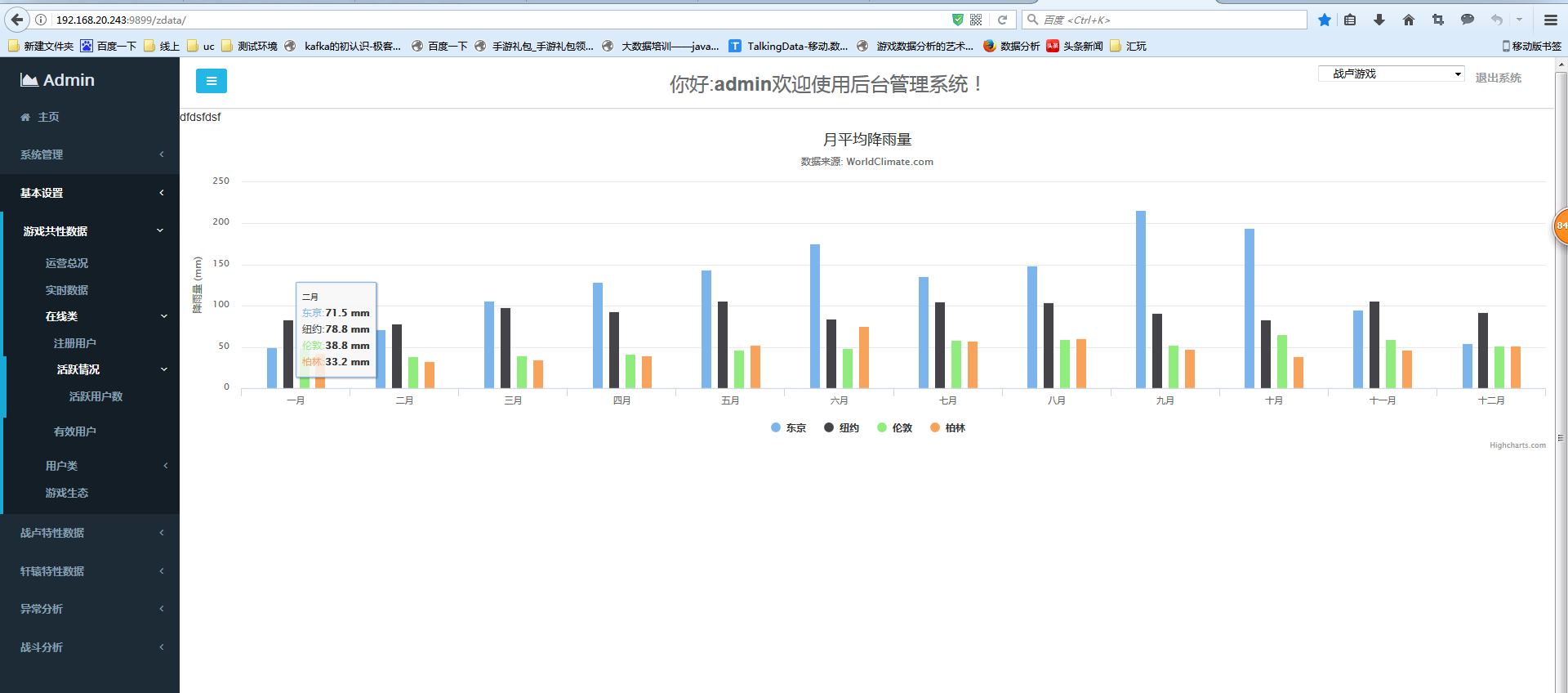Reload the page with the refresh icon

[x=1003, y=20]
